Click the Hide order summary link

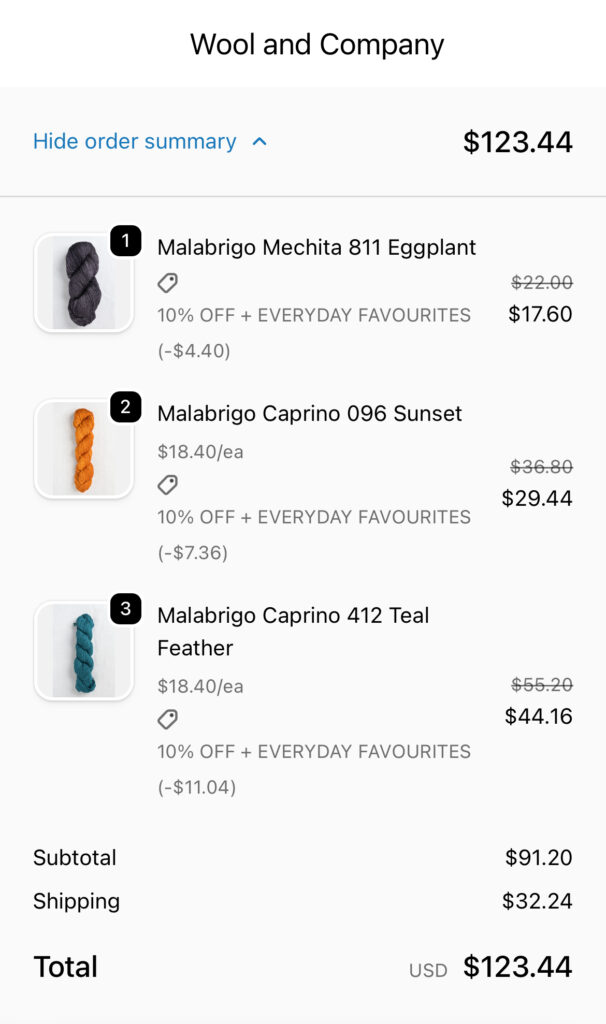tap(135, 142)
